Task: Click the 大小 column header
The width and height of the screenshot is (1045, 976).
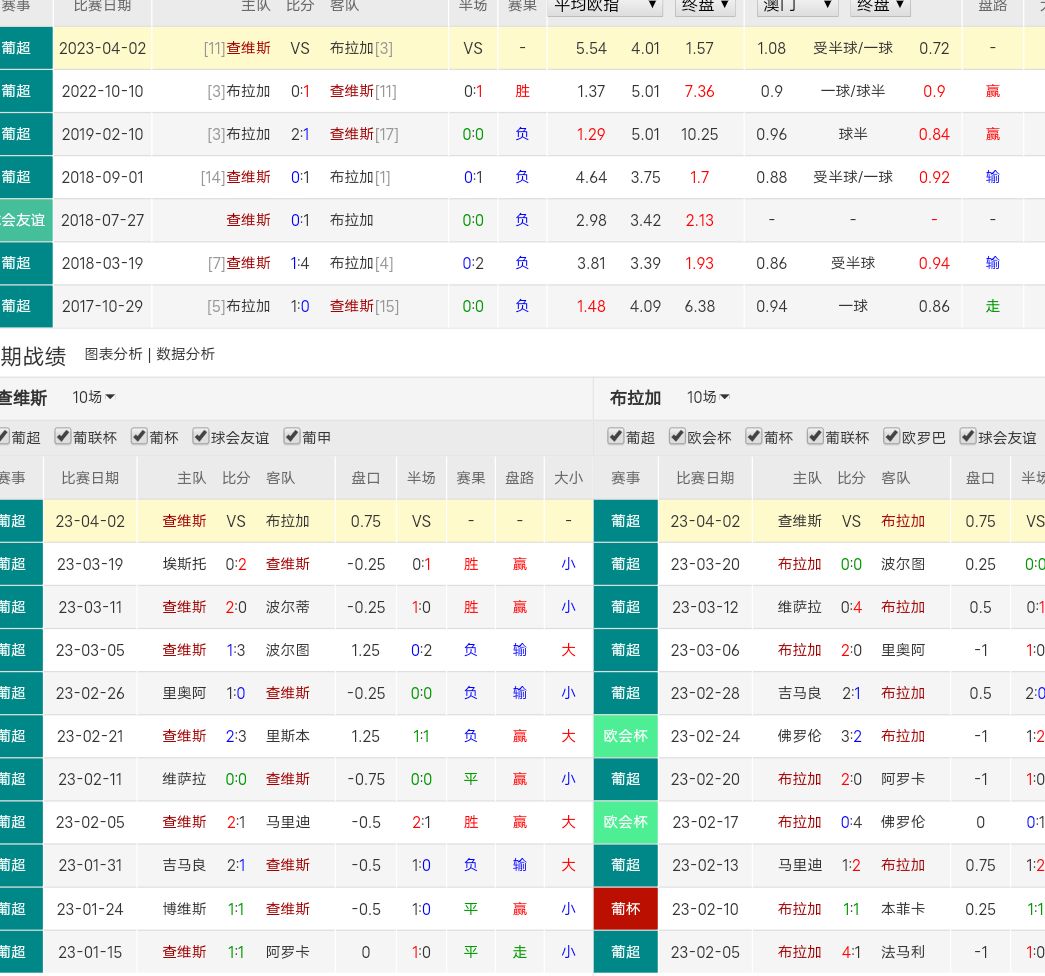Action: coord(568,478)
